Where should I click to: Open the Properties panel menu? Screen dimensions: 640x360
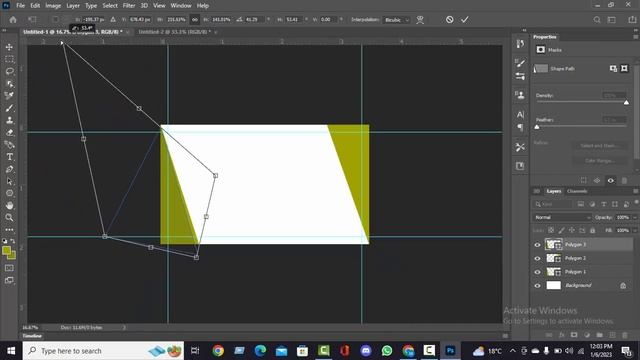click(636, 37)
